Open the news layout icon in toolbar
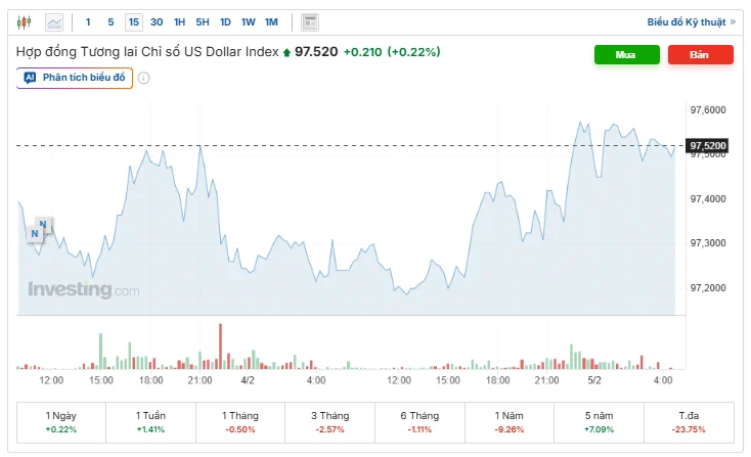 310,21
